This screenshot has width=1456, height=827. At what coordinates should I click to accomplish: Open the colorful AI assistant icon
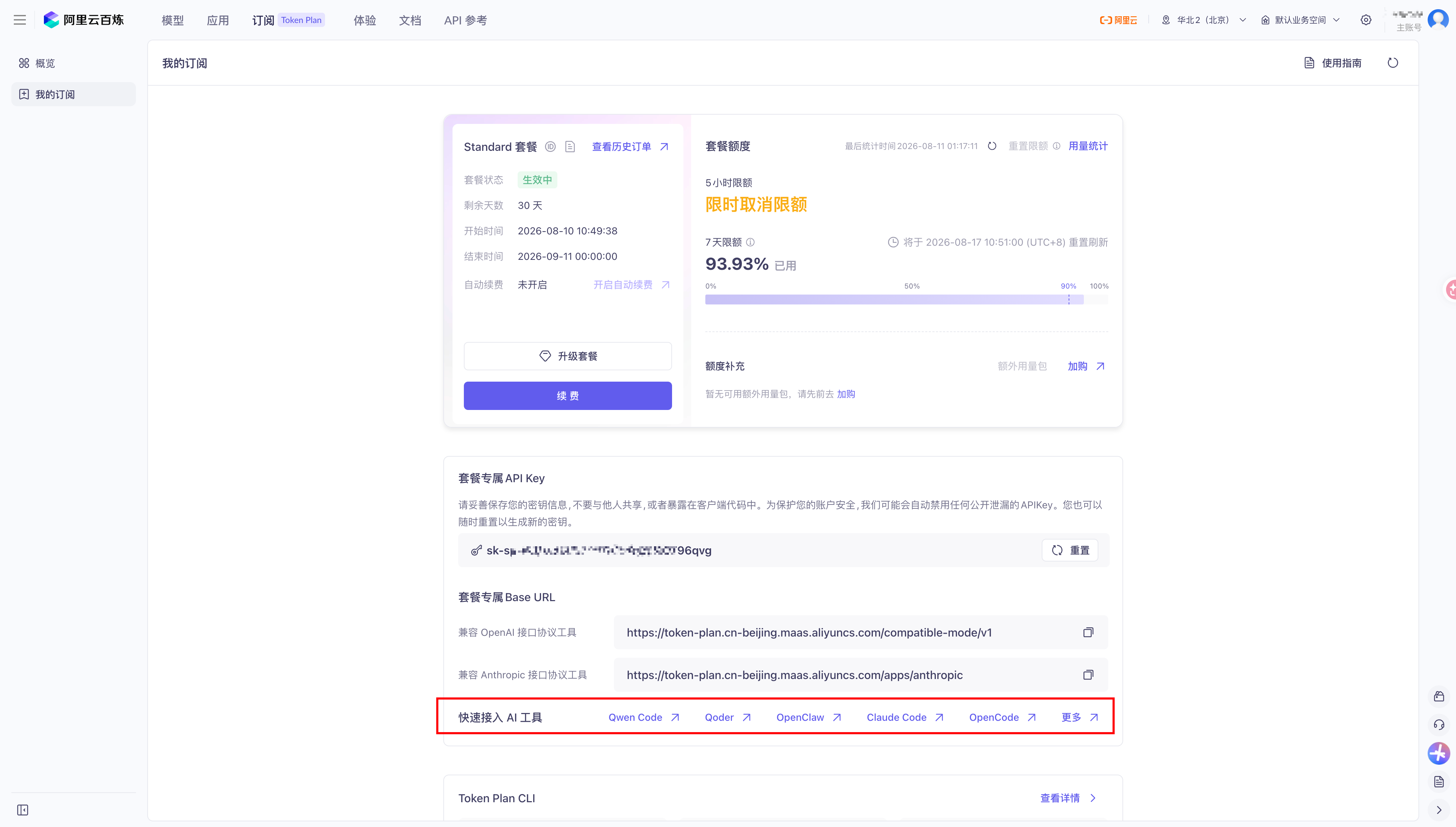[1438, 754]
